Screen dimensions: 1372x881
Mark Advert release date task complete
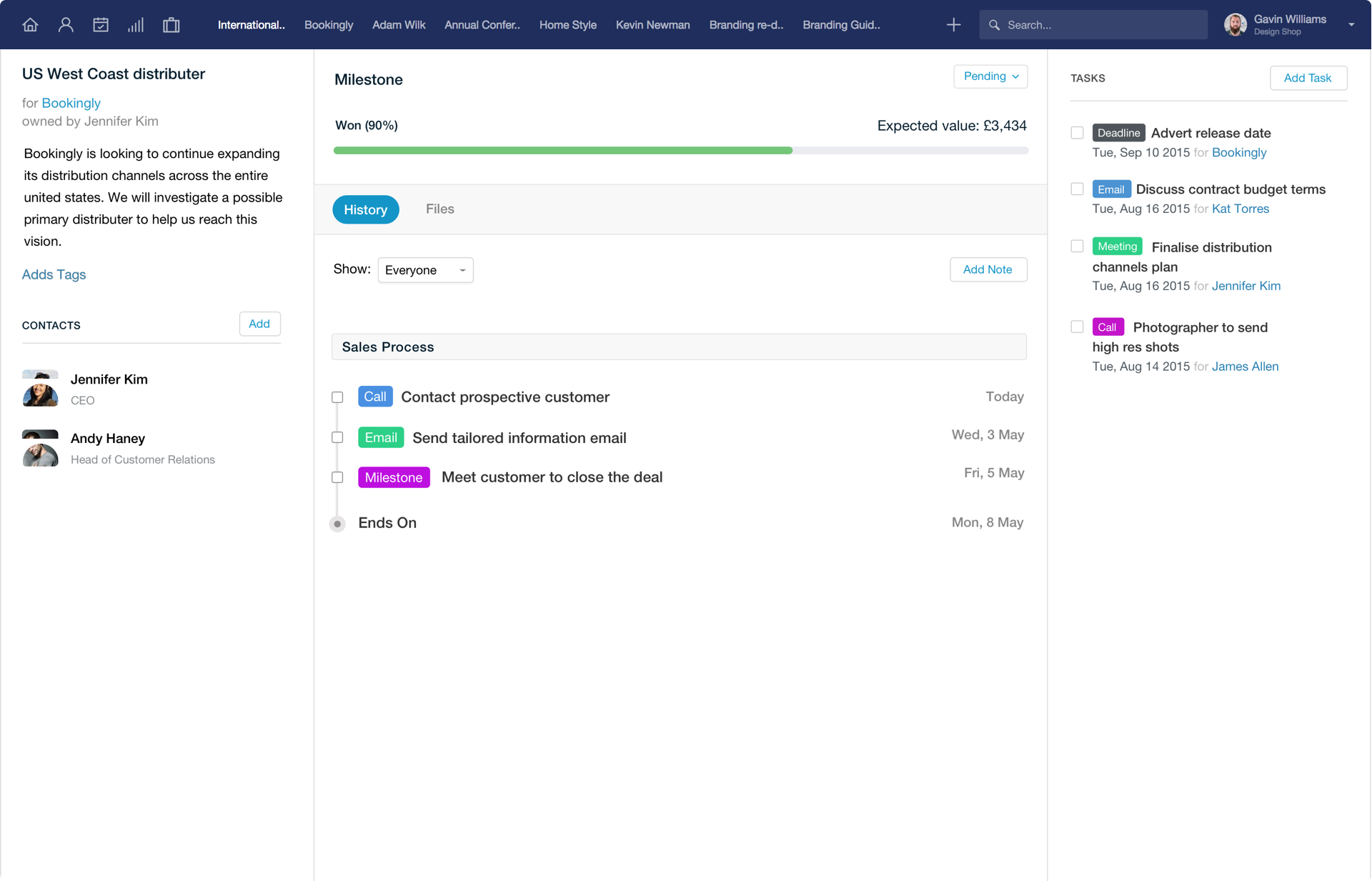tap(1077, 133)
